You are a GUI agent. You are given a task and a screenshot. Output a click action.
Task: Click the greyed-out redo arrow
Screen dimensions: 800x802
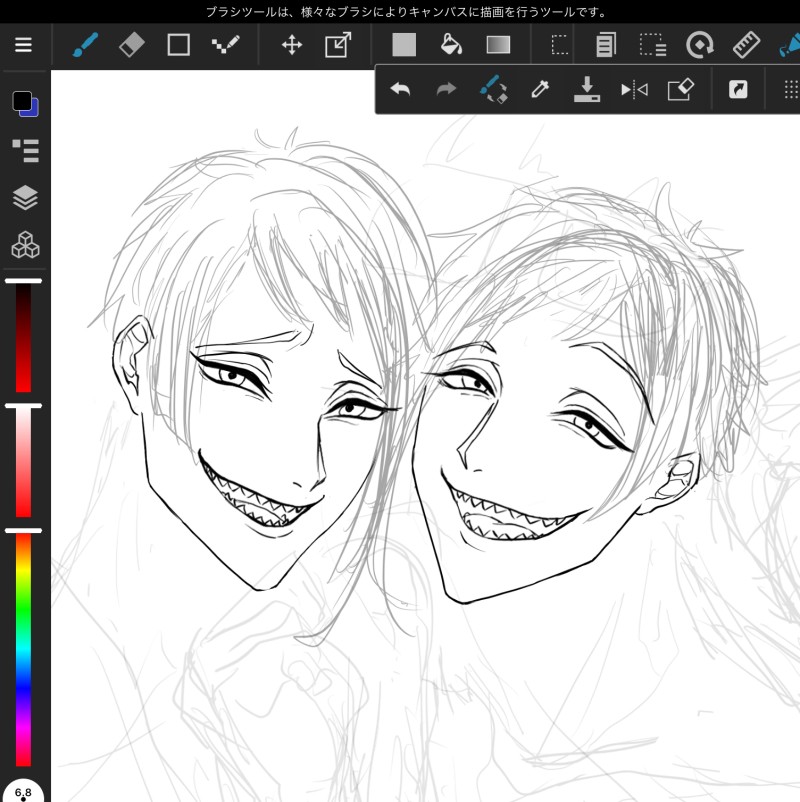[446, 90]
